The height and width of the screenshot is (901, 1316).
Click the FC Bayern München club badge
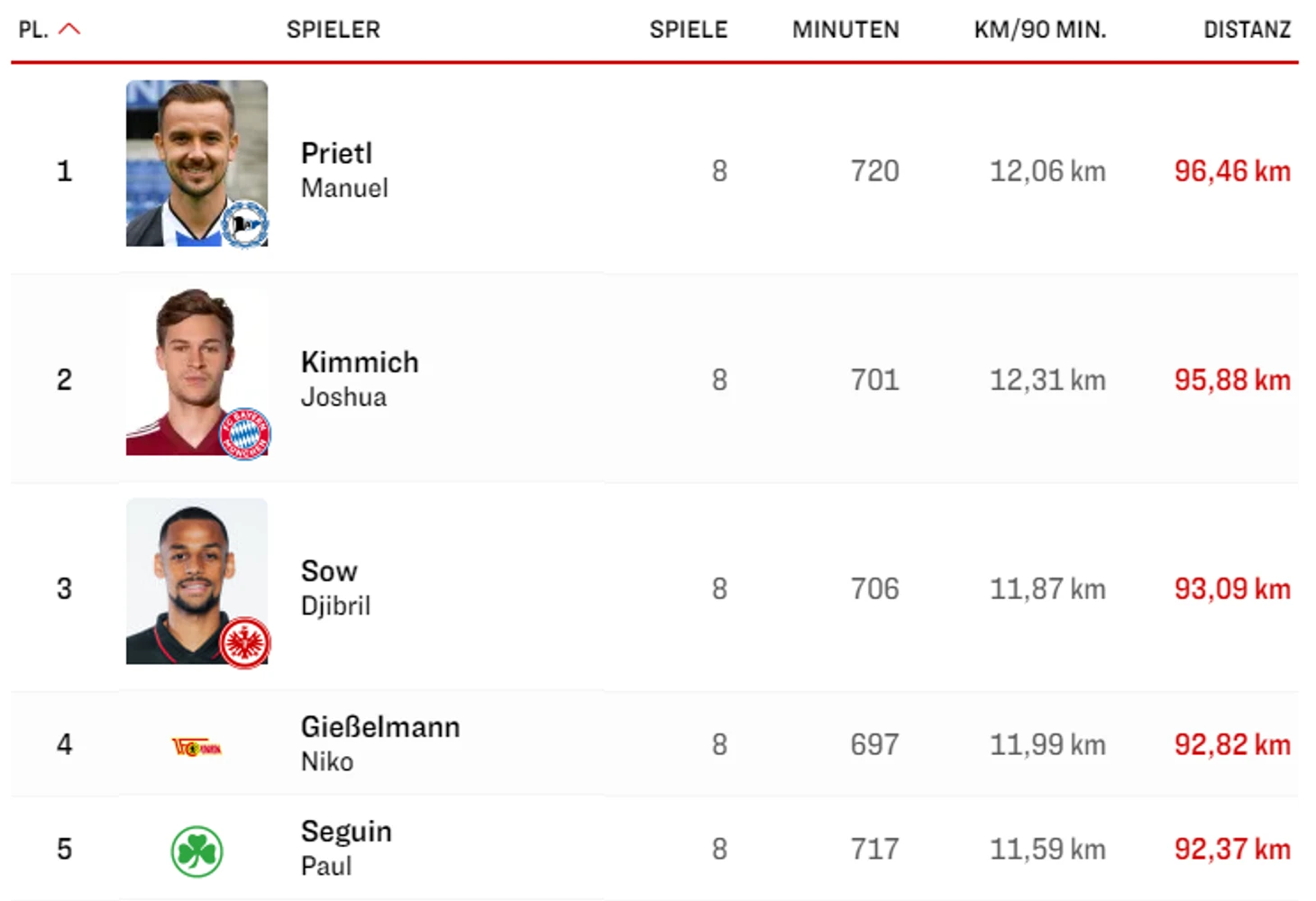245,433
